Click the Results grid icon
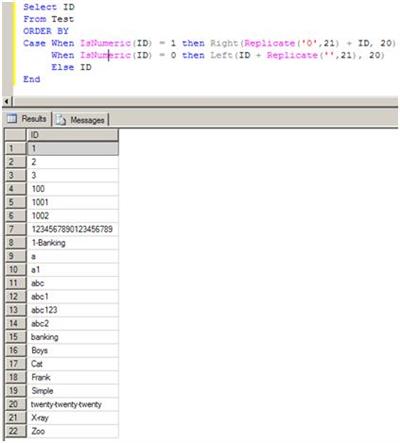The image size is (400, 443). (x=12, y=118)
